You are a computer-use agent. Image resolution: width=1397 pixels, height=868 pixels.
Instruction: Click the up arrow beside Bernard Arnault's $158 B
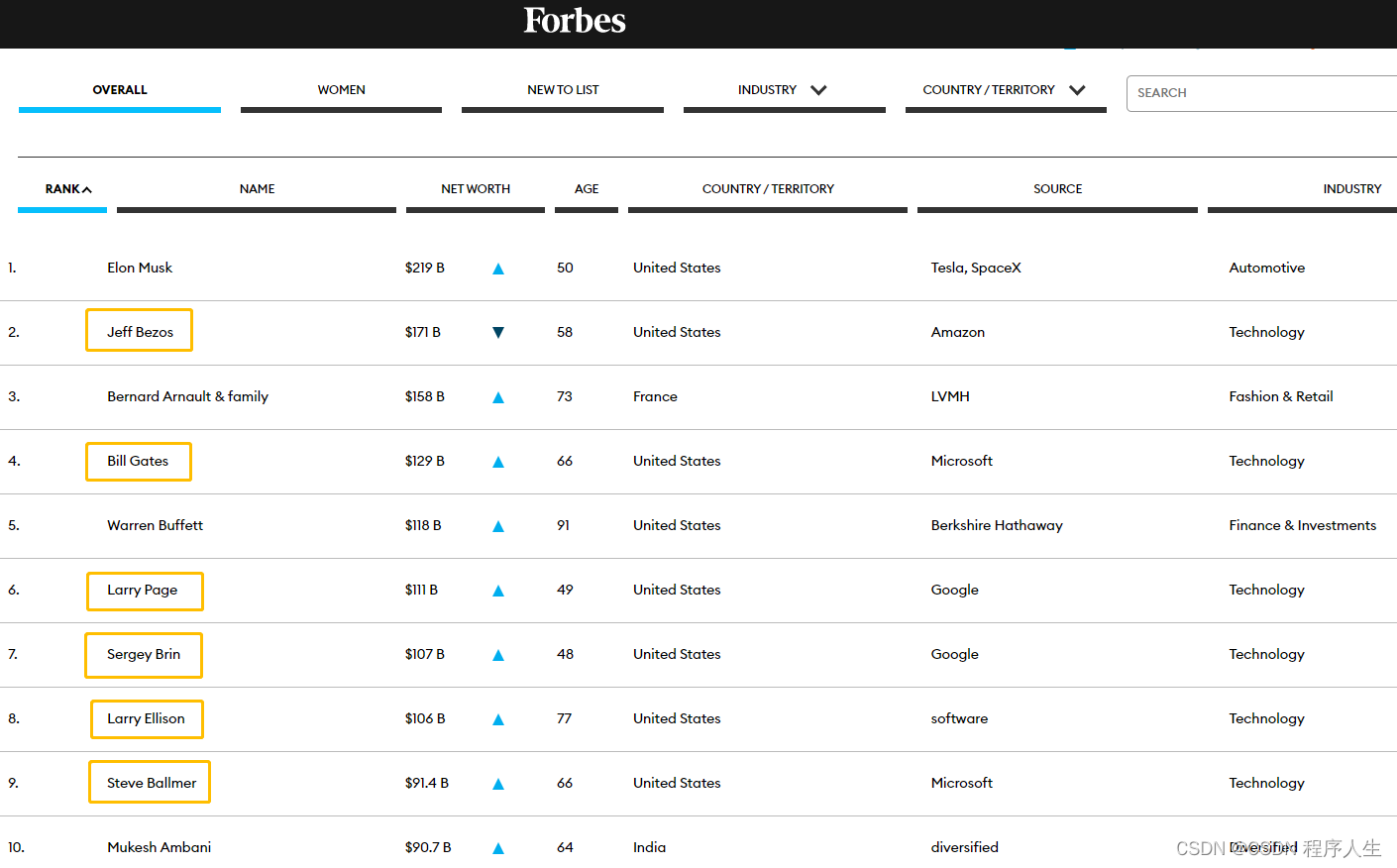[x=498, y=397]
